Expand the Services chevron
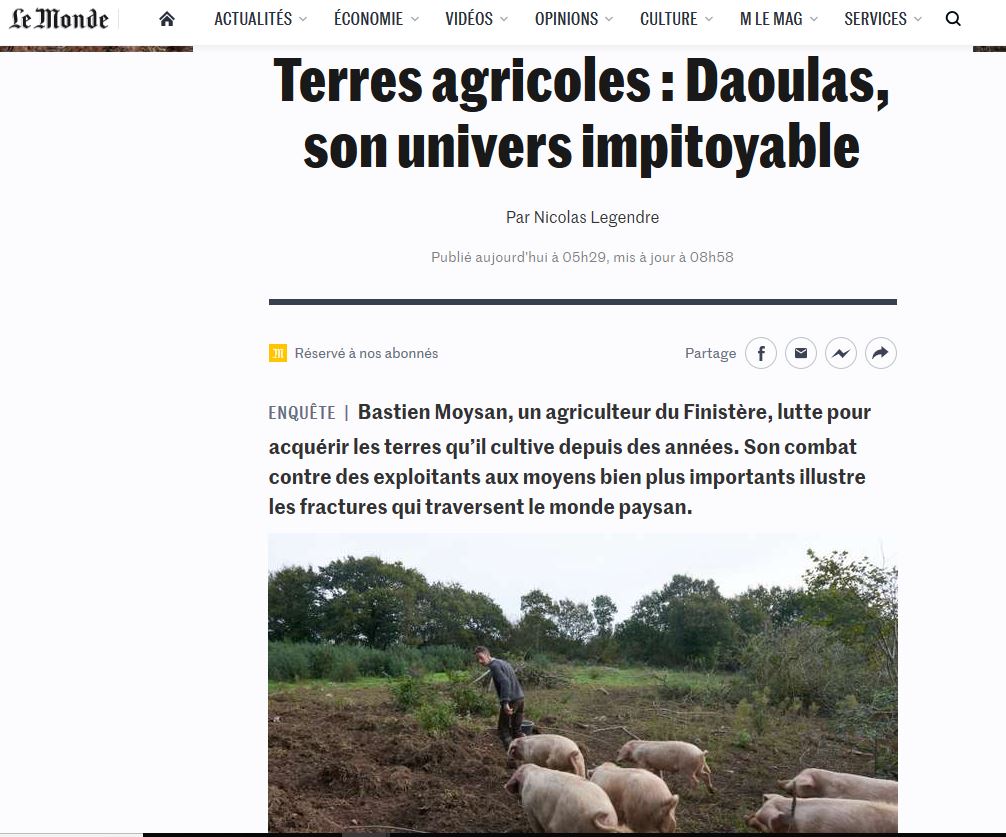Screen dimensions: 1006x837 click(x=917, y=19)
